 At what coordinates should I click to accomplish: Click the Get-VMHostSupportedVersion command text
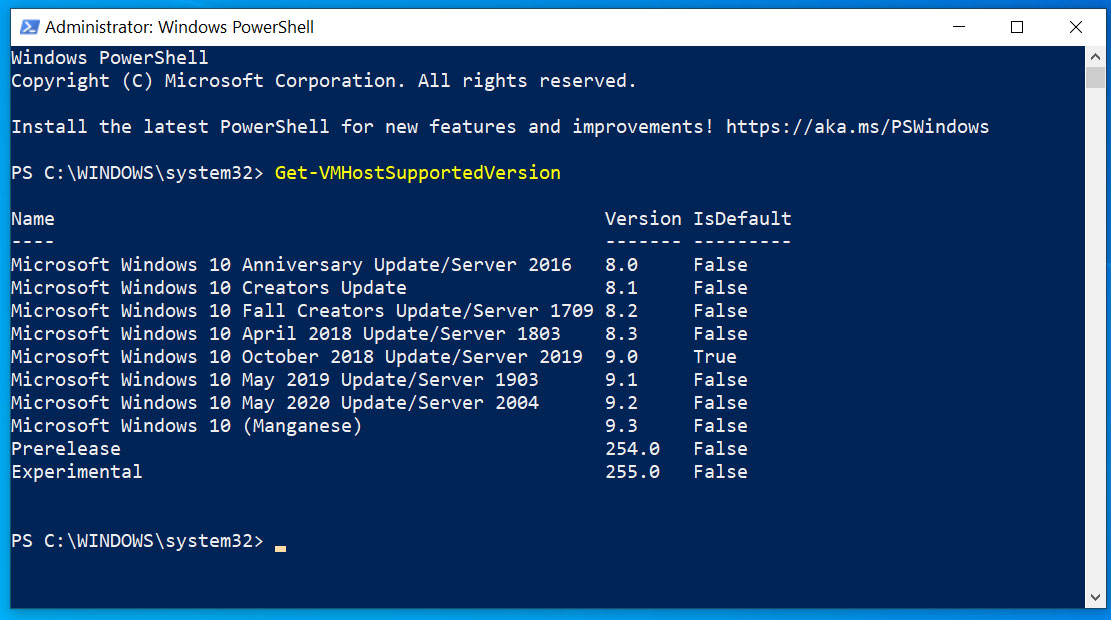[417, 173]
